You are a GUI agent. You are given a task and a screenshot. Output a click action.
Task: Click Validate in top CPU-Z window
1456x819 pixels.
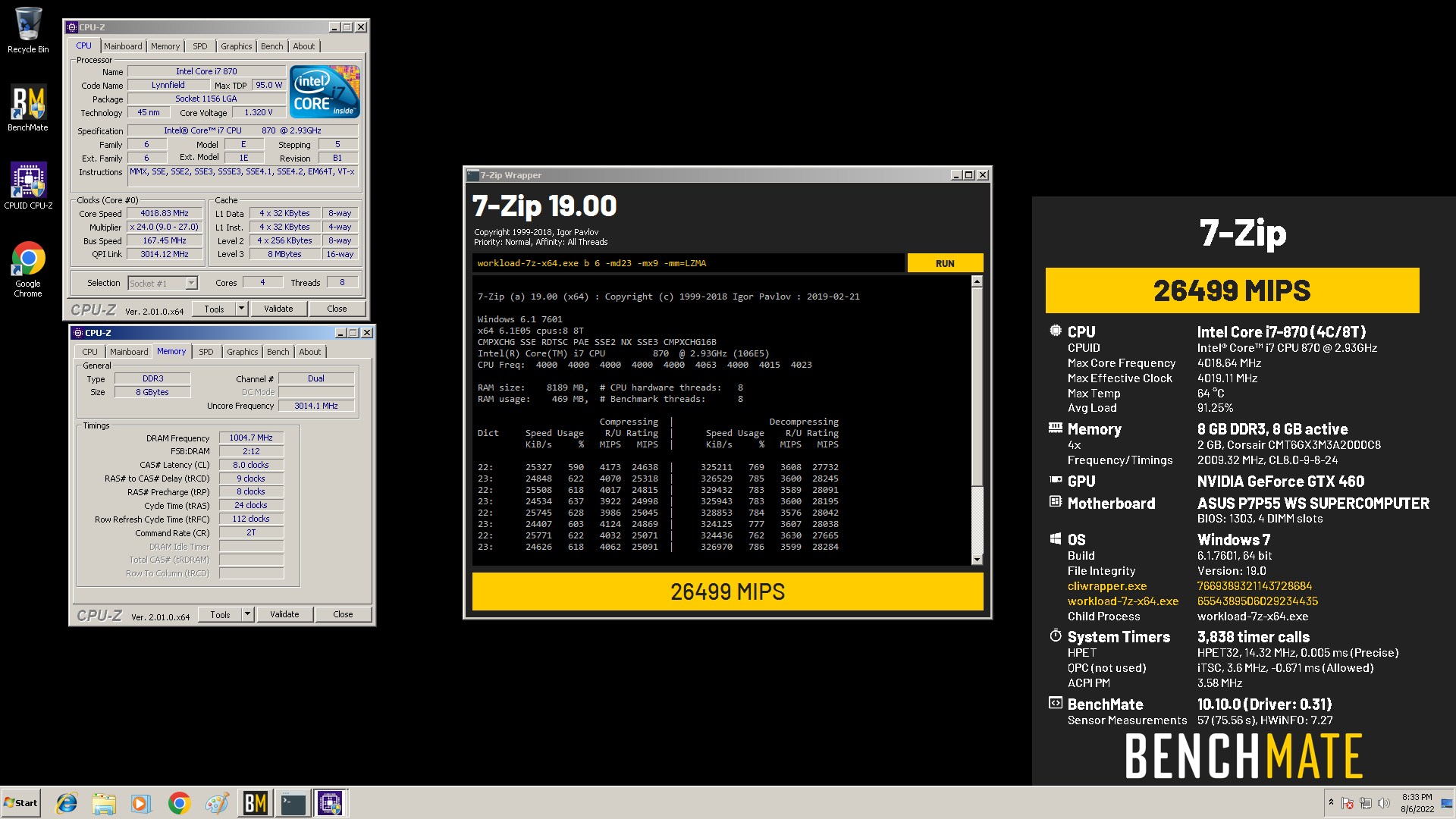pos(278,309)
